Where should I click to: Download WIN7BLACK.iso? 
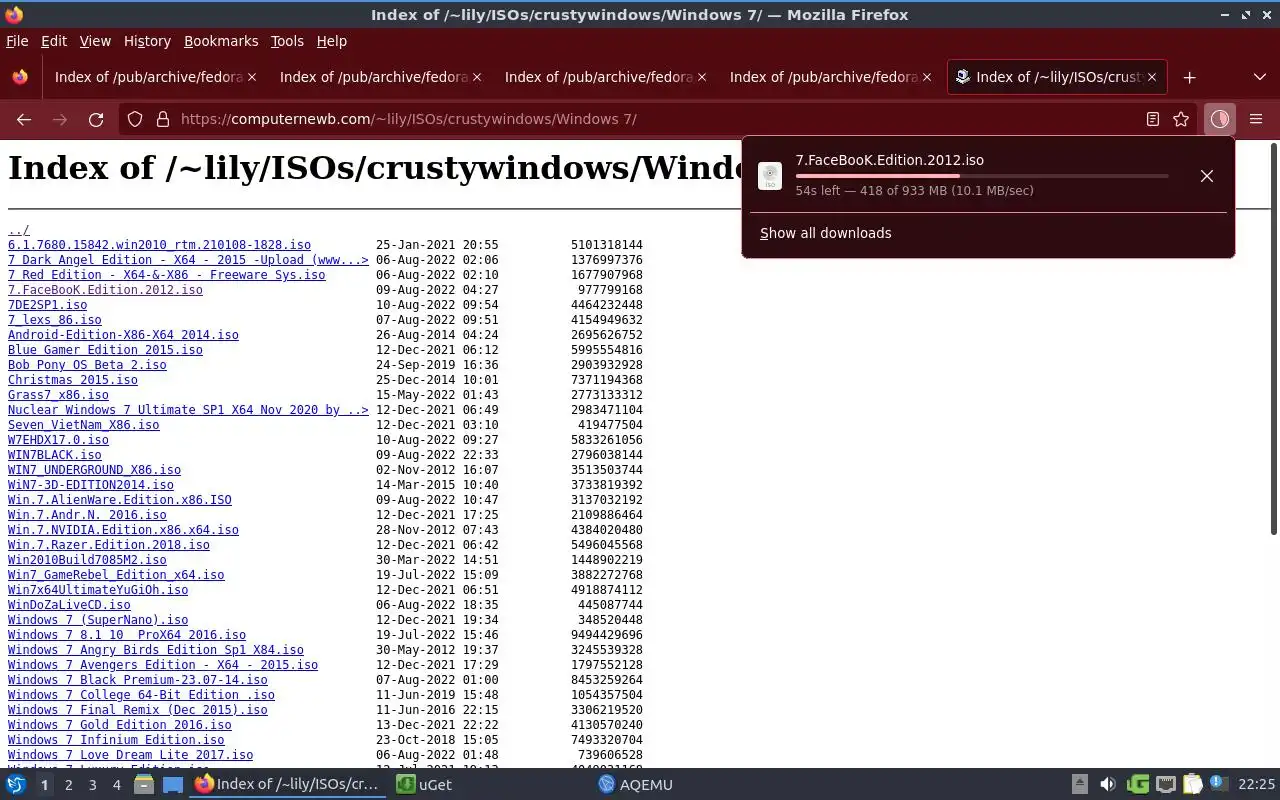tap(55, 455)
